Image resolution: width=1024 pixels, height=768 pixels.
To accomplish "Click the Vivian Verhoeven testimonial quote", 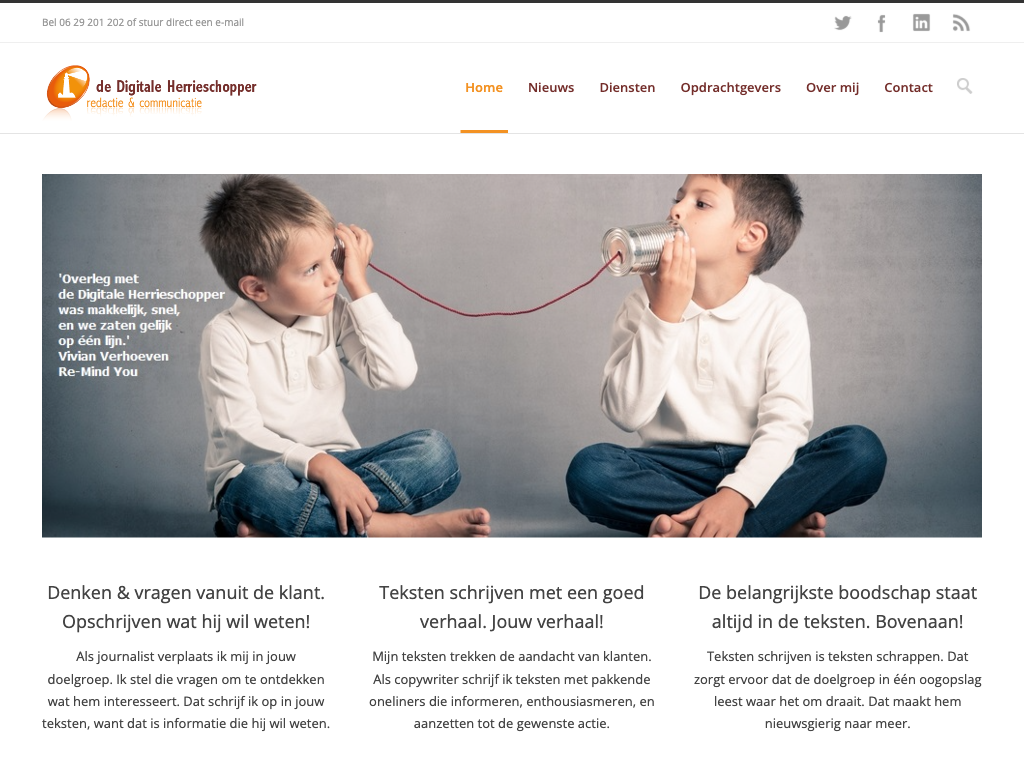I will coord(141,325).
